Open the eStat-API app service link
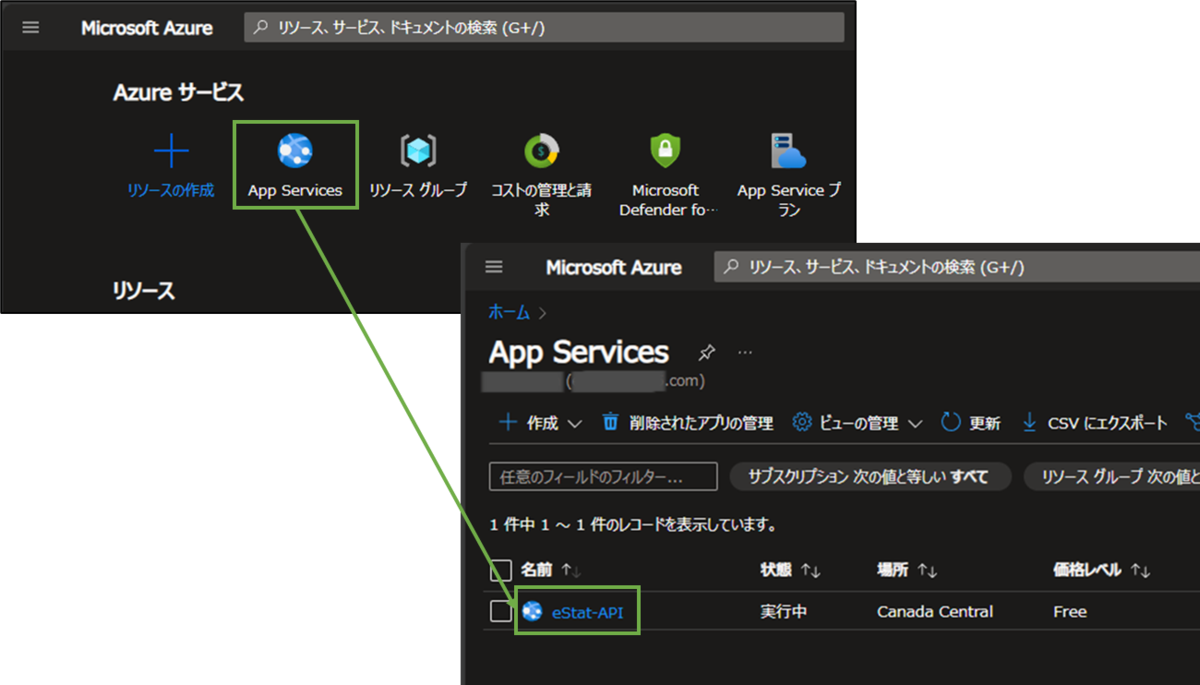This screenshot has height=685, width=1200. [x=587, y=612]
